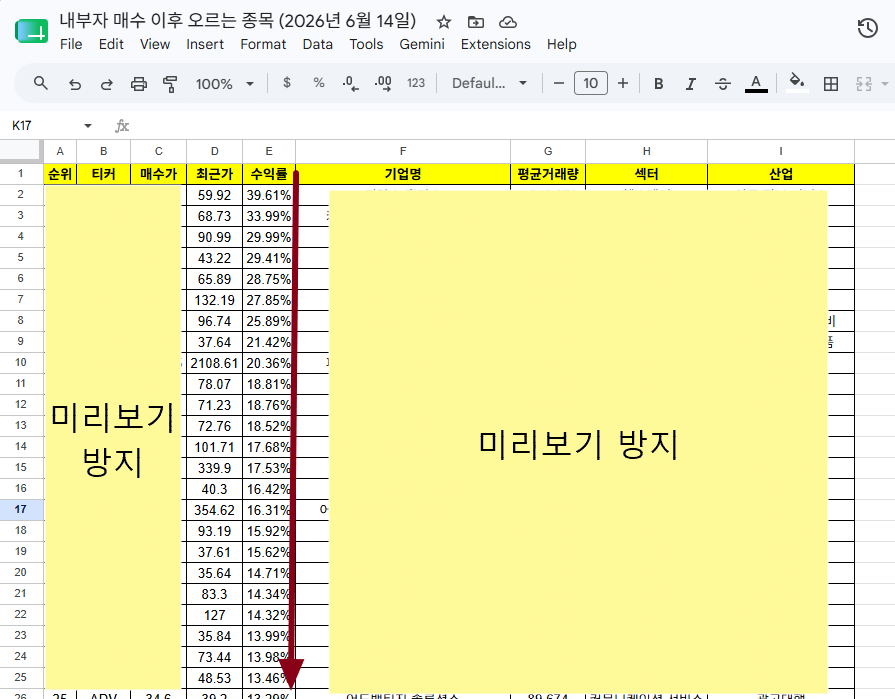Click the select-all corner box

pos(21,151)
